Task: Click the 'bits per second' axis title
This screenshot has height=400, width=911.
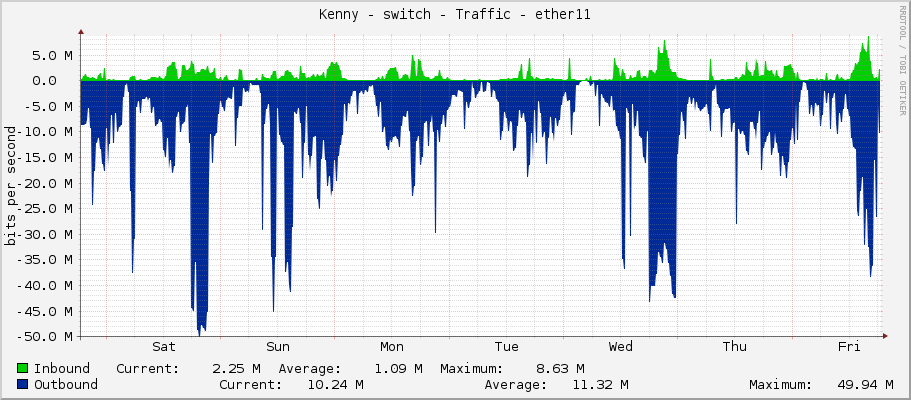Action: (x=9, y=185)
